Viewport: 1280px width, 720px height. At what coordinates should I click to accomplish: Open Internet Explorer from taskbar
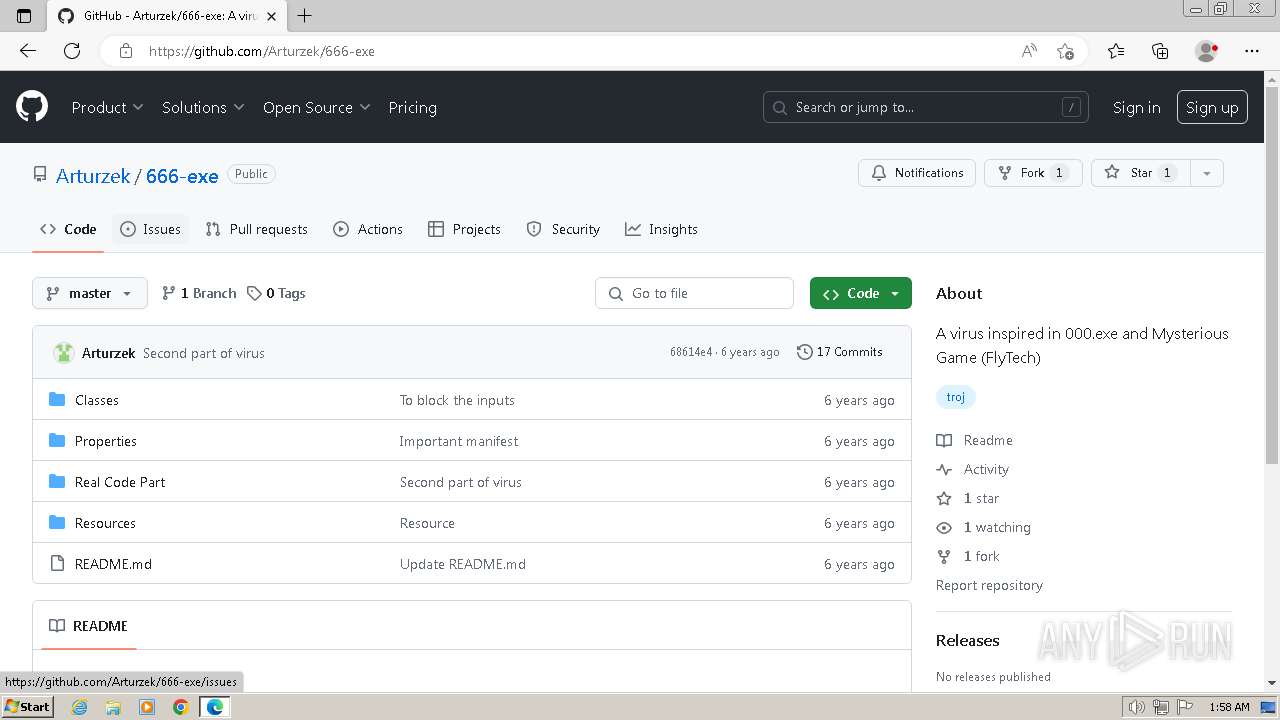click(x=79, y=707)
